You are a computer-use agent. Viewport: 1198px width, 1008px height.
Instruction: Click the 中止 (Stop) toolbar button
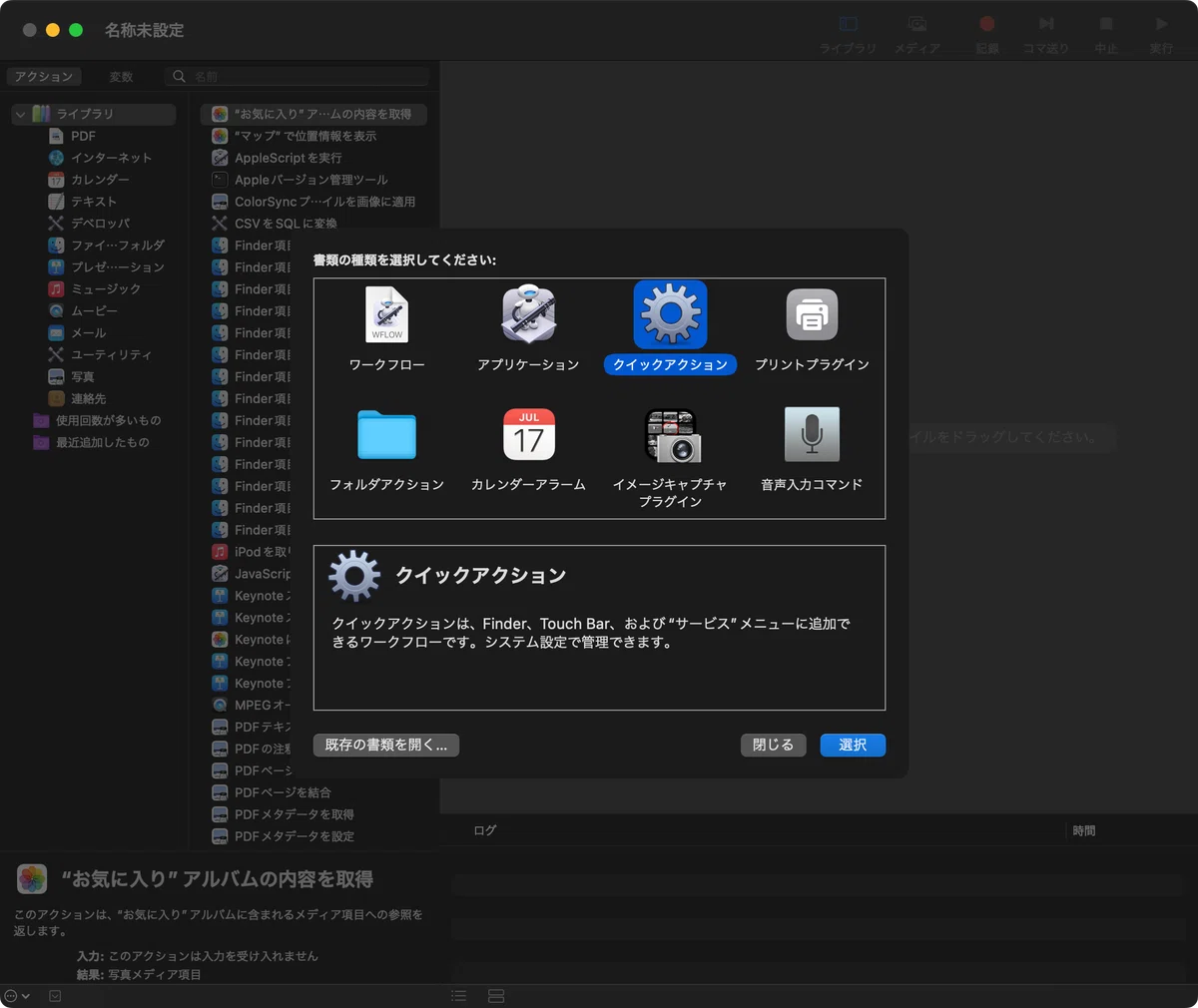click(1106, 33)
